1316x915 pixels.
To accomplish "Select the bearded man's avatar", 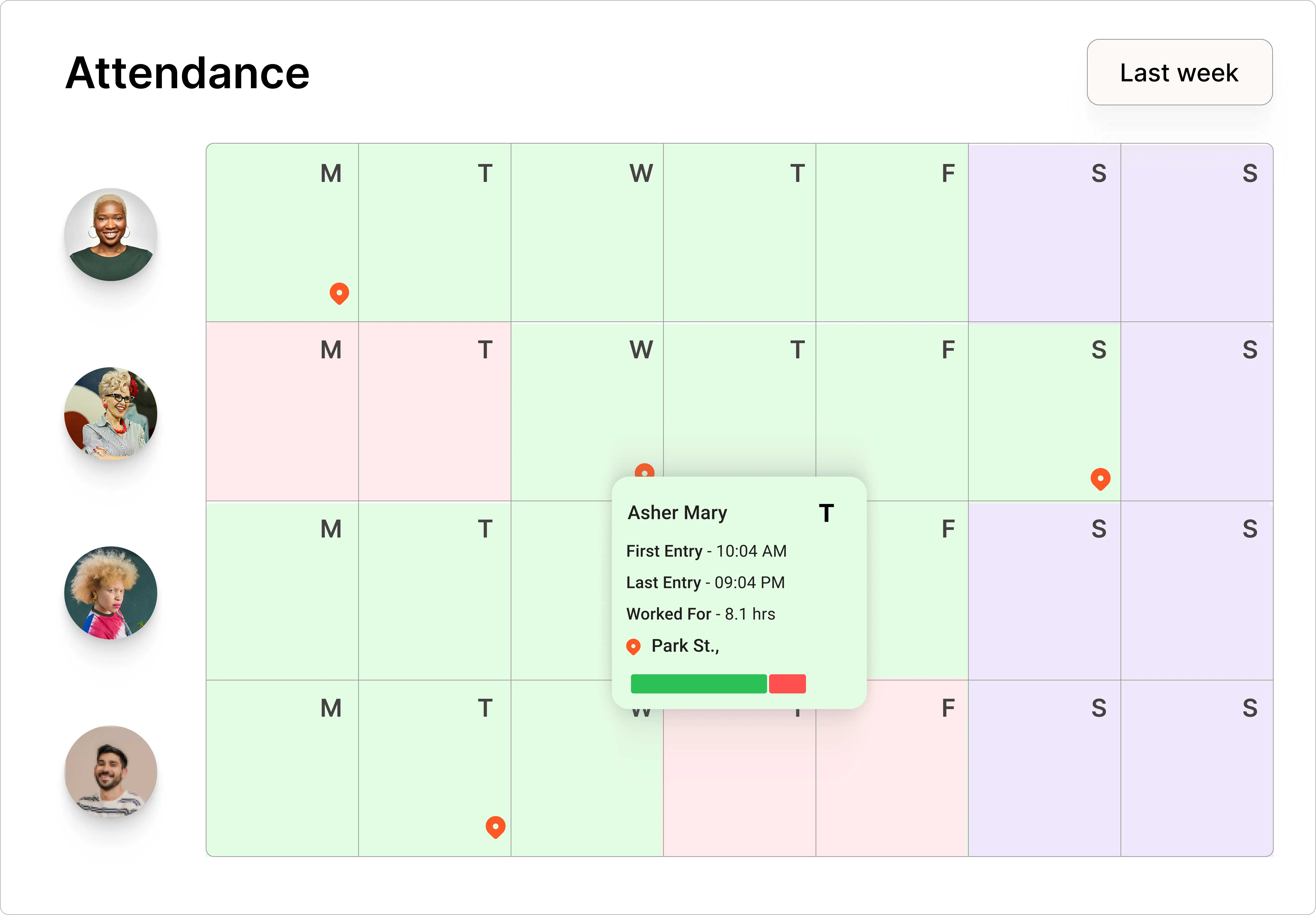I will [x=111, y=772].
